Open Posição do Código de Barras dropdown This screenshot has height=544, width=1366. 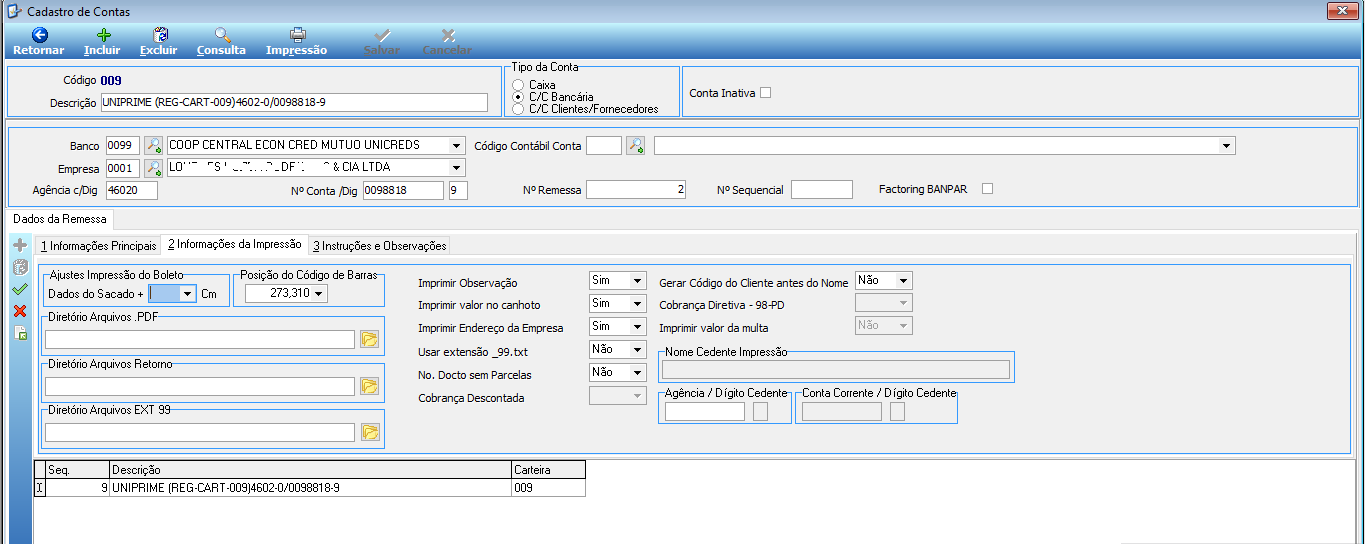pyautogui.click(x=319, y=294)
